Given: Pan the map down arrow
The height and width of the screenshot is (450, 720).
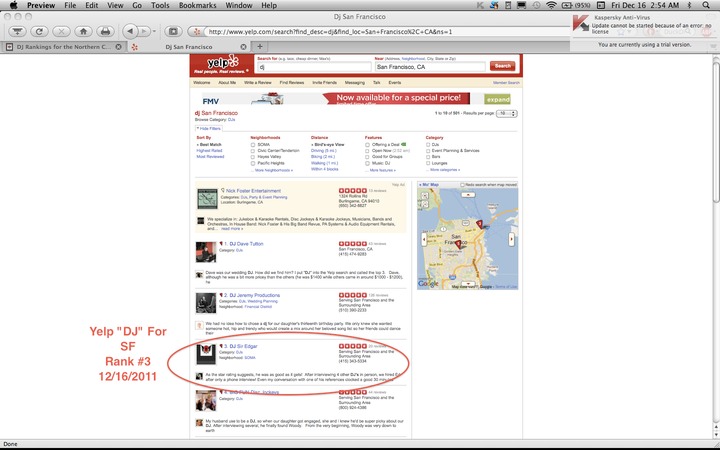Looking at the screenshot, I should coord(468,284).
